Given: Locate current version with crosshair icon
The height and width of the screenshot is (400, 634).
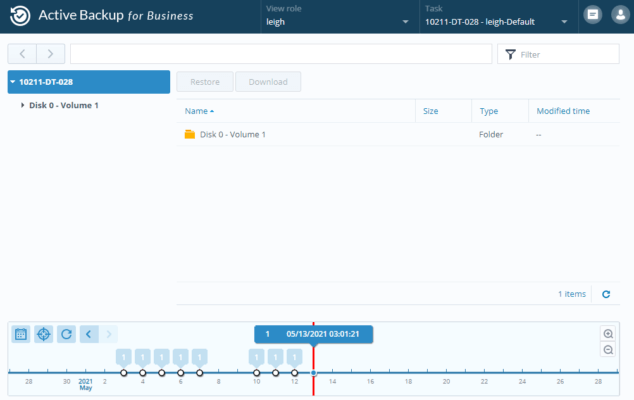Looking at the screenshot, I should click(x=44, y=334).
